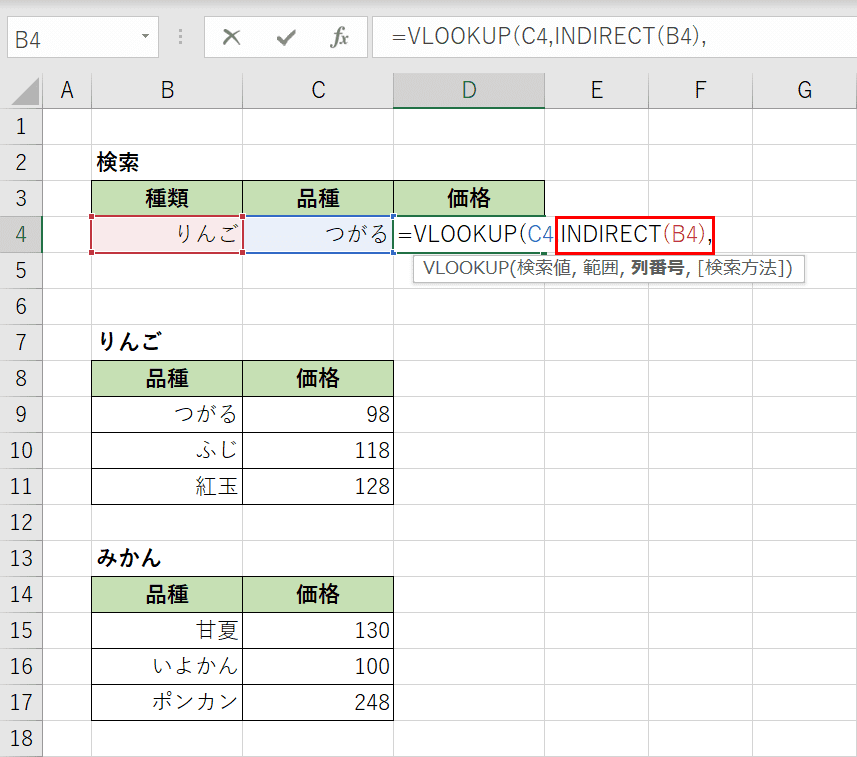Click 検索値 argument in VLOOKUP tooltip
This screenshot has width=857, height=757.
543,268
